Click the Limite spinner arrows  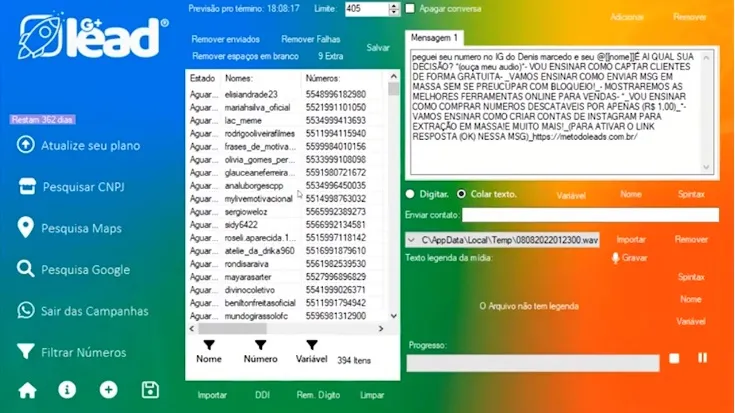(x=395, y=8)
